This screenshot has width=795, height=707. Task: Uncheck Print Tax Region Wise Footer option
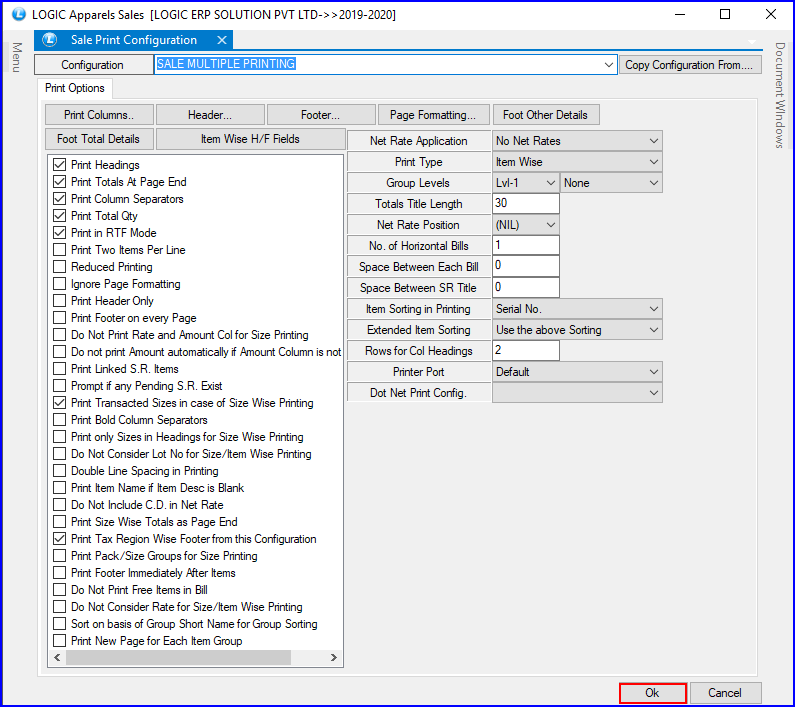[60, 539]
